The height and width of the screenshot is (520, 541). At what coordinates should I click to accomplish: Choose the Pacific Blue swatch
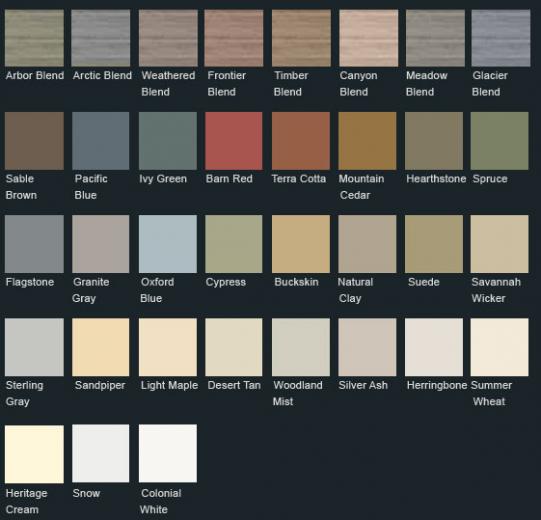101,141
